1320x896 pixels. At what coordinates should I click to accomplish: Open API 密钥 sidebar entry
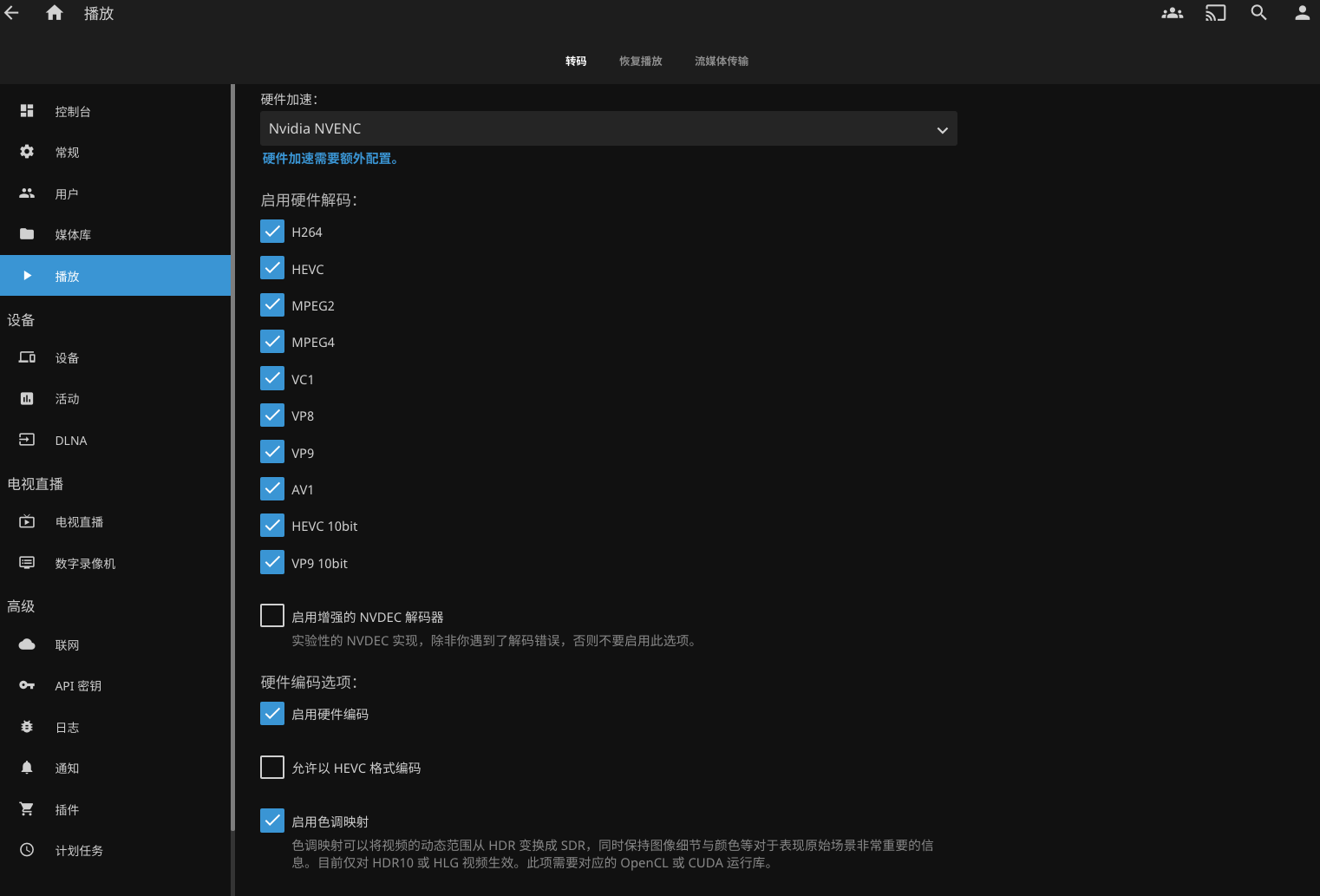tap(115, 685)
